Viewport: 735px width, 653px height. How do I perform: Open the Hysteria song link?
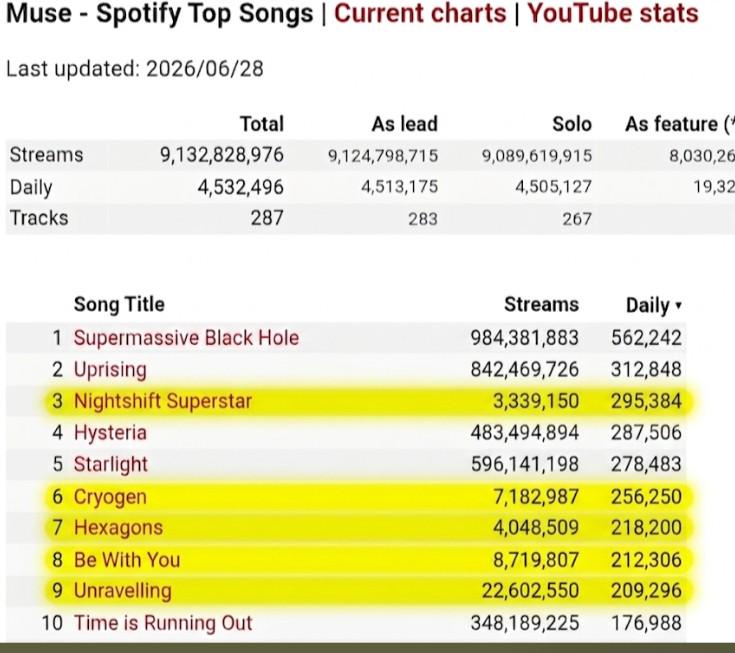tap(110, 432)
